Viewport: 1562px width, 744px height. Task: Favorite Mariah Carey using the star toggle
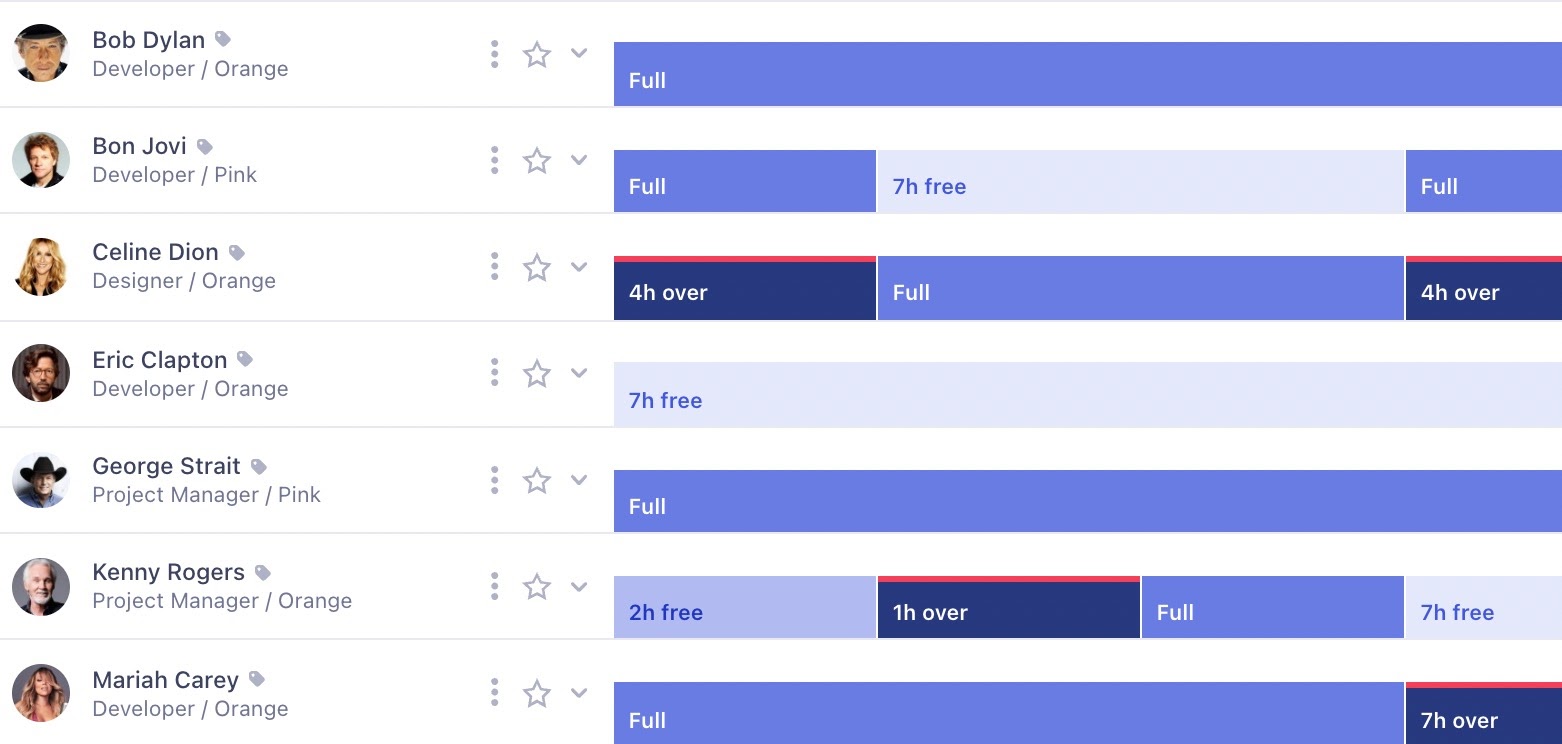[x=537, y=692]
